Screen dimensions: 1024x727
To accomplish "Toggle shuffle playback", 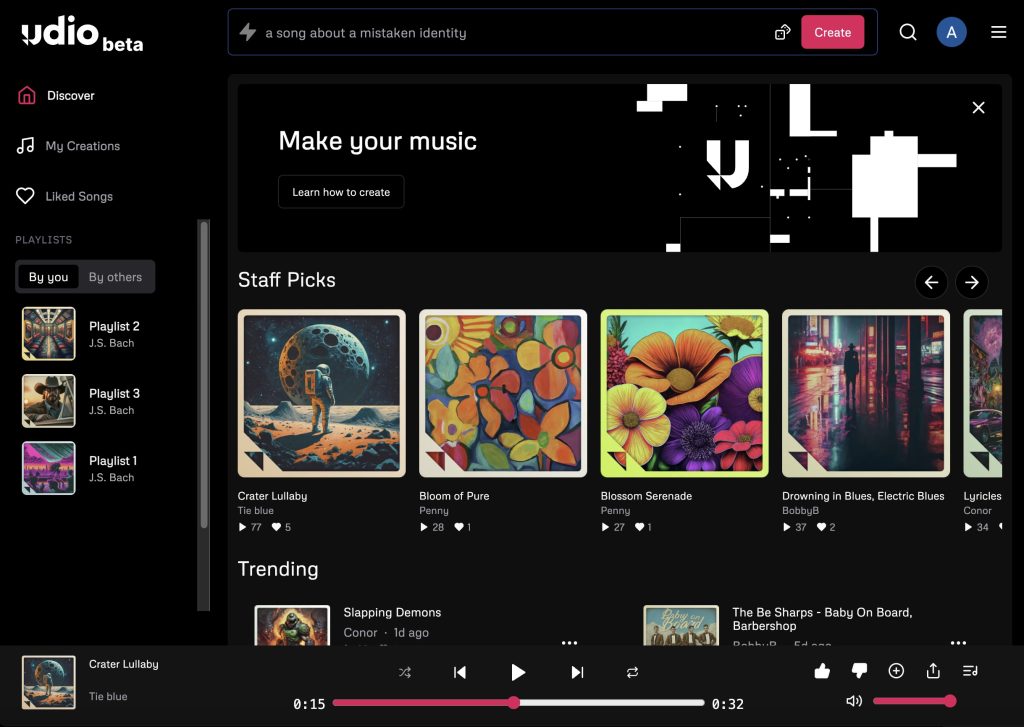I will tap(405, 673).
